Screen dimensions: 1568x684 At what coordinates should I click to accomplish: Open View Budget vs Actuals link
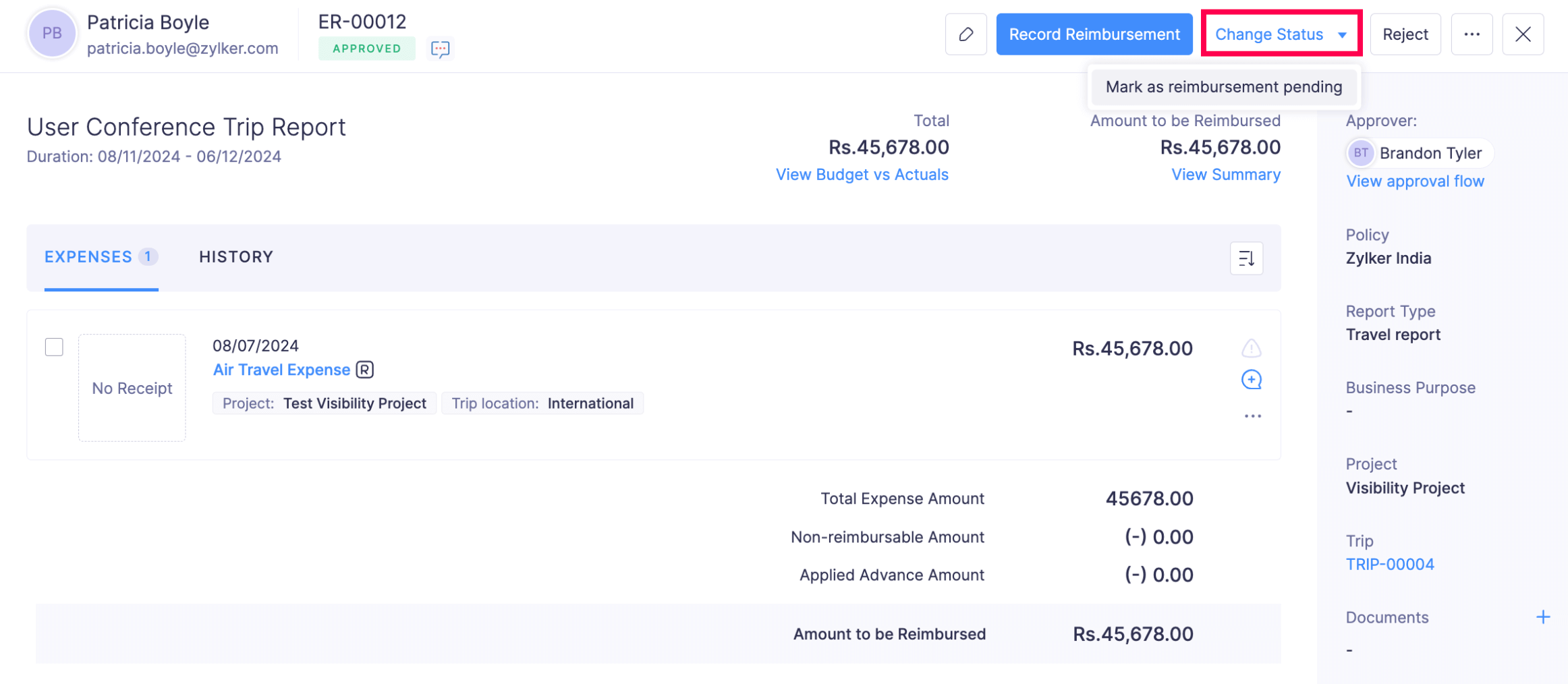point(862,175)
